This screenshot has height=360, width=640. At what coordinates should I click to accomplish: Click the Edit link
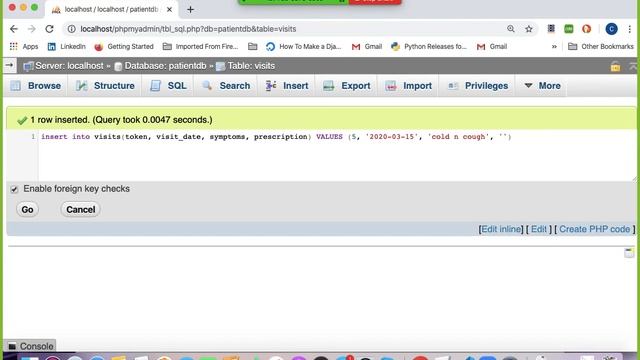(538, 229)
